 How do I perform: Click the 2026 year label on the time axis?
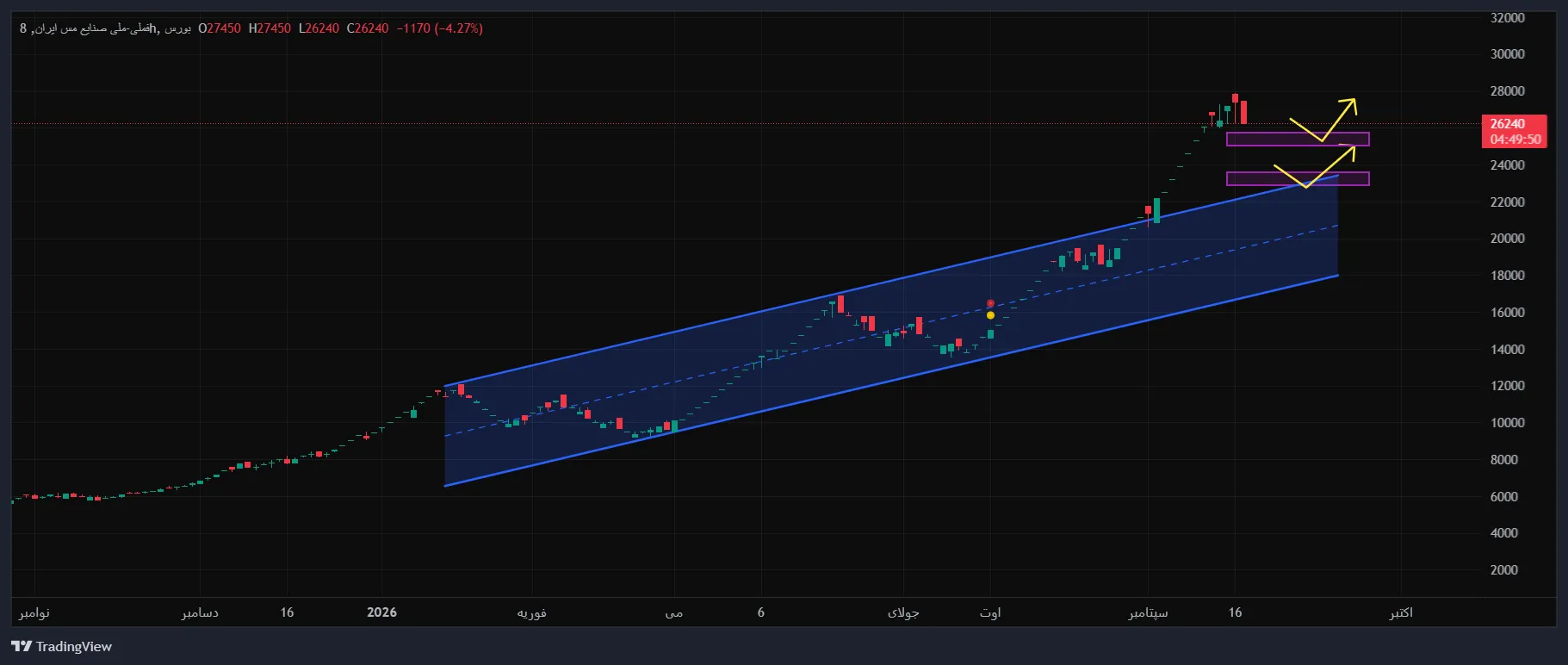click(x=381, y=612)
